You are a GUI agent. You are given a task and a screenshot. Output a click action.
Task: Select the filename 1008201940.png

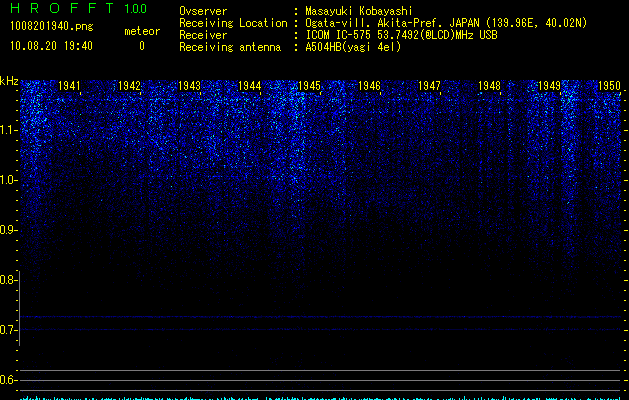click(52, 26)
